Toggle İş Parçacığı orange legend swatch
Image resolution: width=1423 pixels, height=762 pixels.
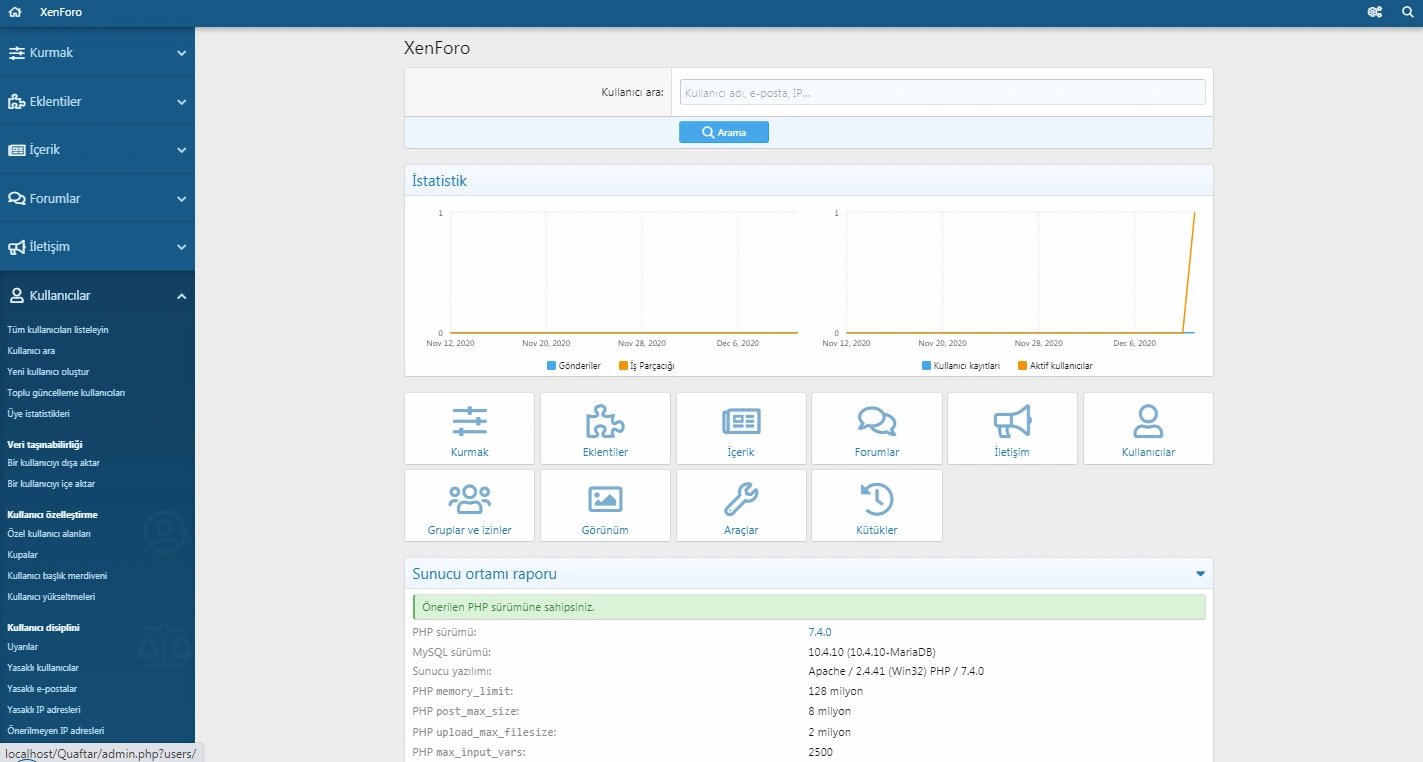point(623,366)
